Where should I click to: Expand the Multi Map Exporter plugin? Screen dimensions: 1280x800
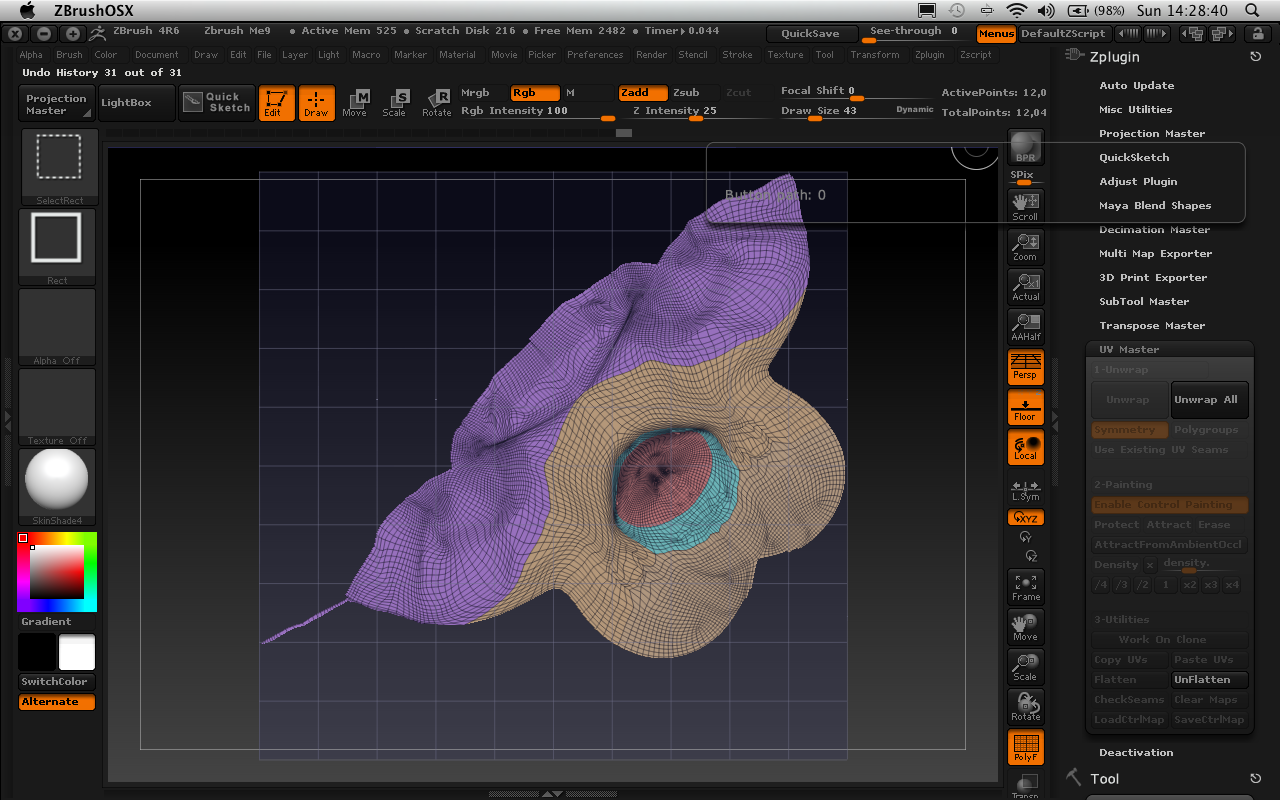click(1156, 254)
